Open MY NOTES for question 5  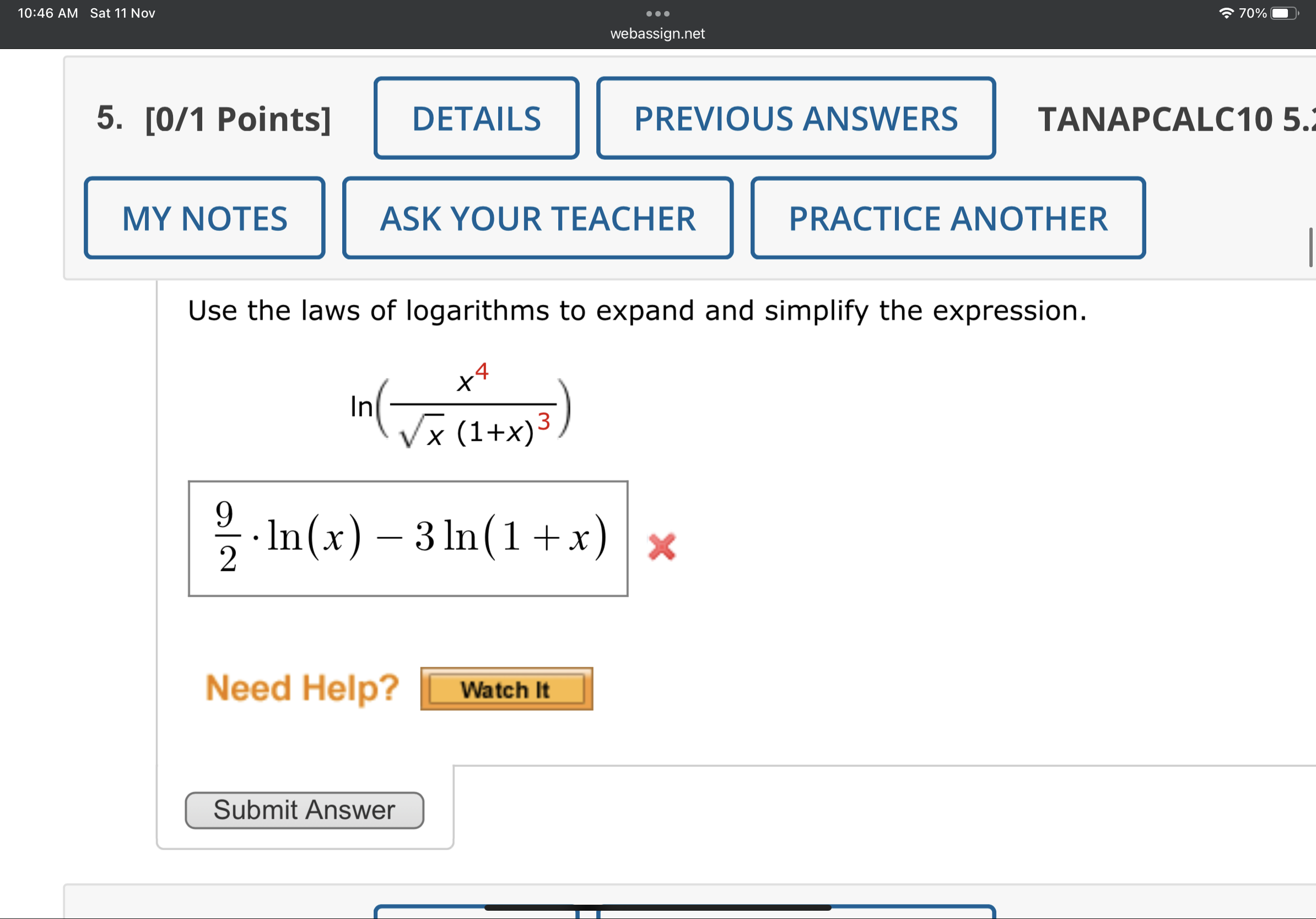coord(204,218)
